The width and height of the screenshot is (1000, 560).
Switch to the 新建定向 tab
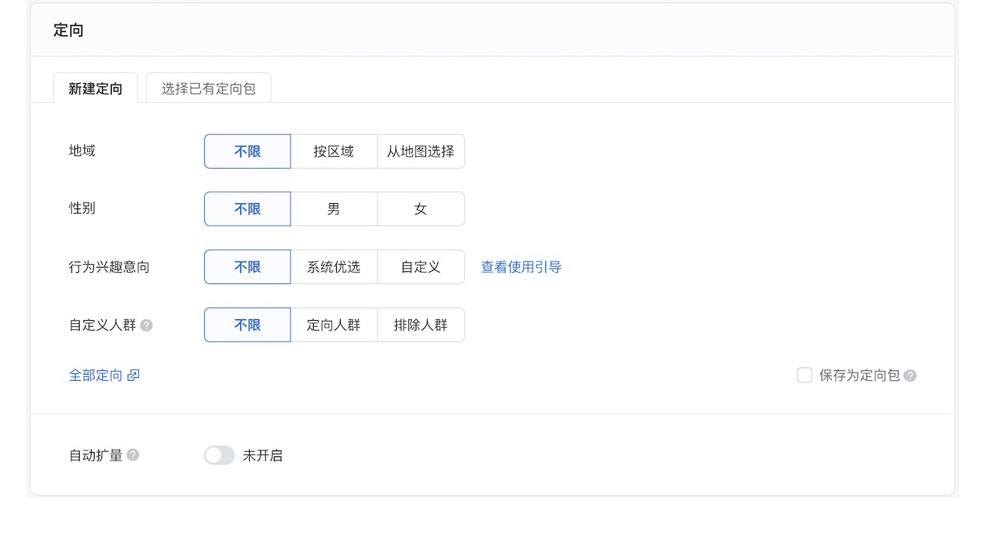95,88
